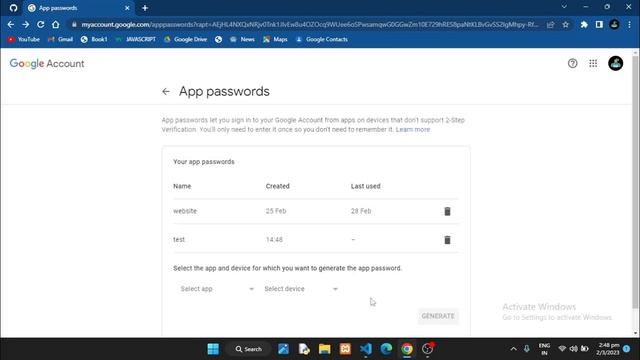Viewport: 640px width, 360px height.
Task: View site information lock icon
Action: [x=74, y=24]
